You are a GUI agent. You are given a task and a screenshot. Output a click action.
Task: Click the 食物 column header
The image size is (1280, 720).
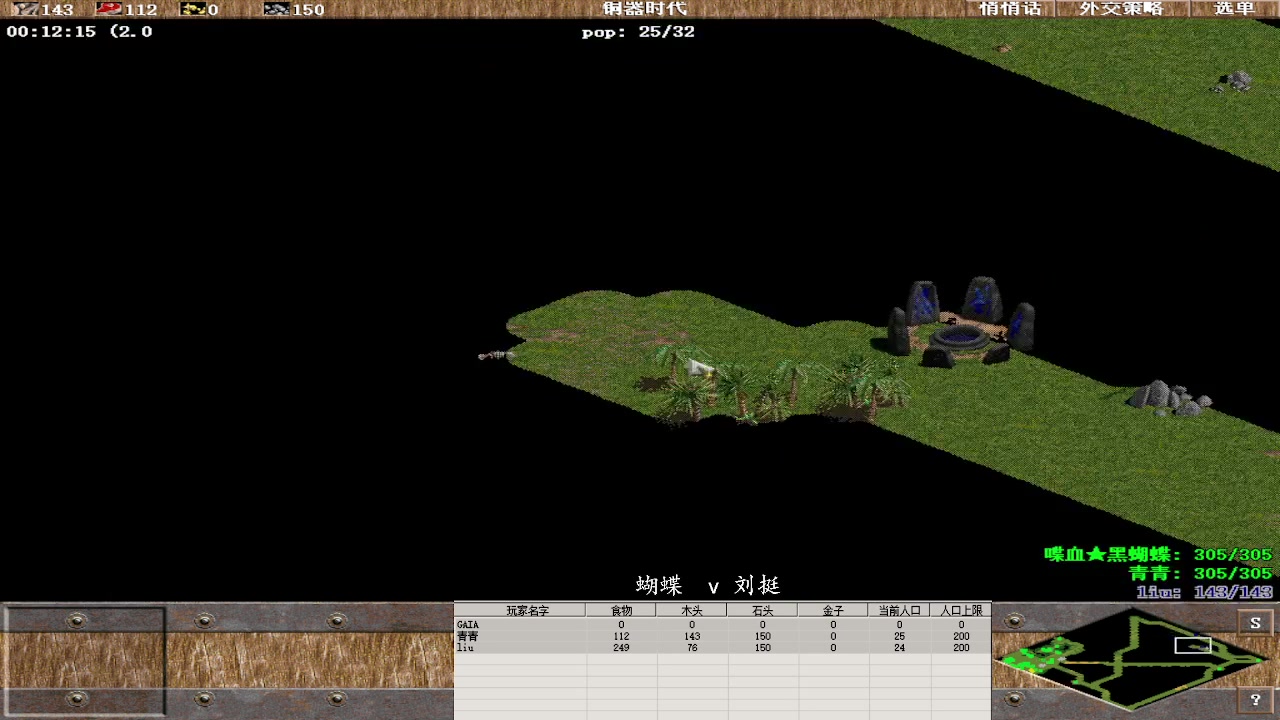621,610
